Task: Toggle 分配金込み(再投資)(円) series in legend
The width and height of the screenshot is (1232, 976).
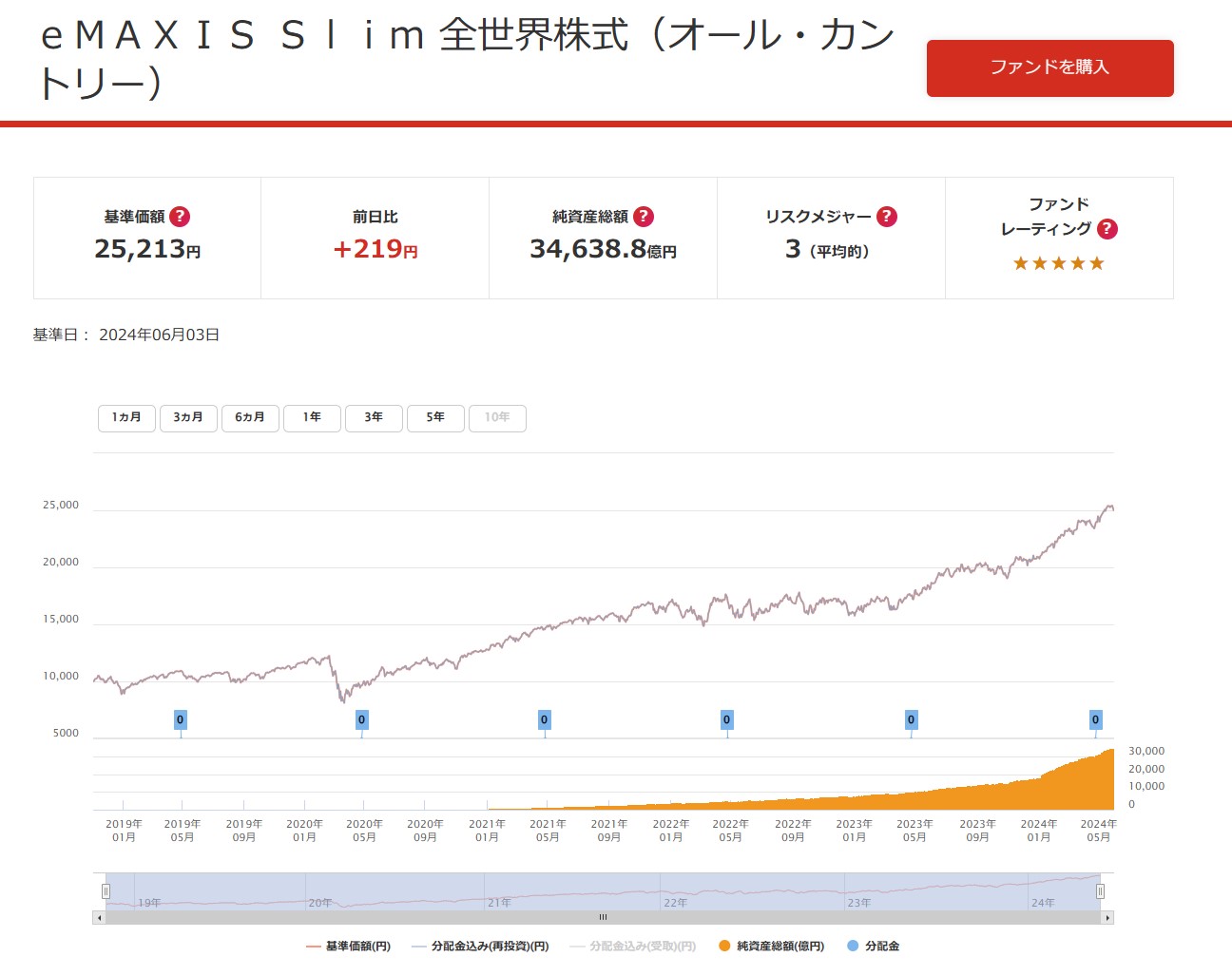Action: click(x=480, y=947)
